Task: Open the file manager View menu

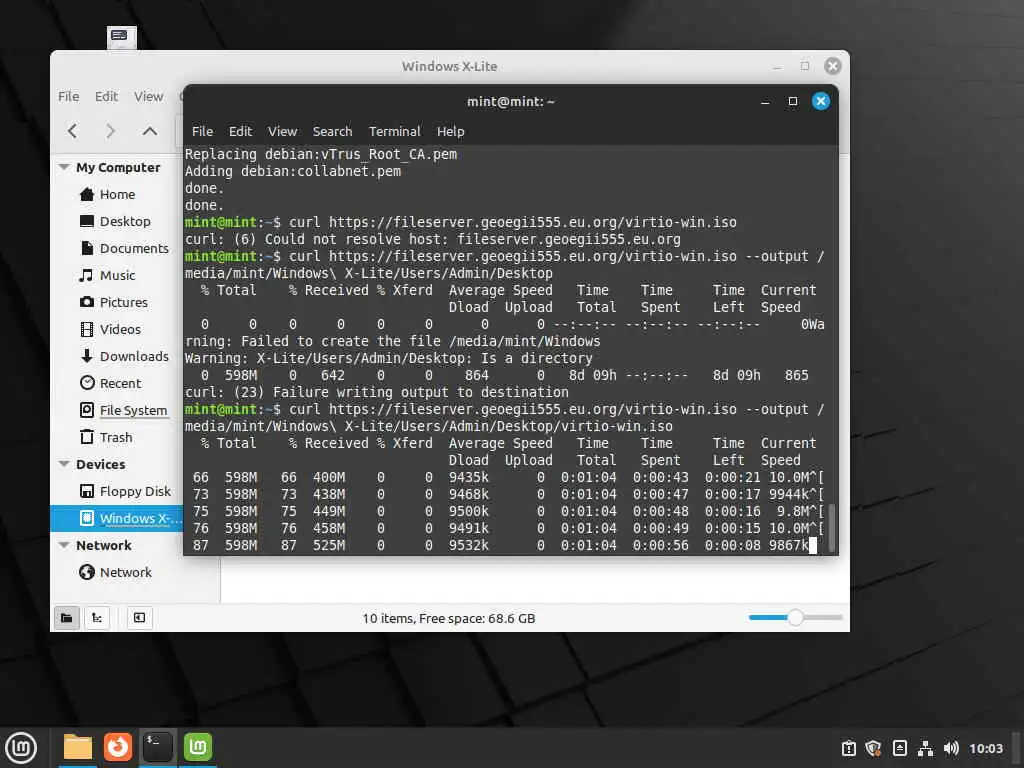Action: coord(148,97)
